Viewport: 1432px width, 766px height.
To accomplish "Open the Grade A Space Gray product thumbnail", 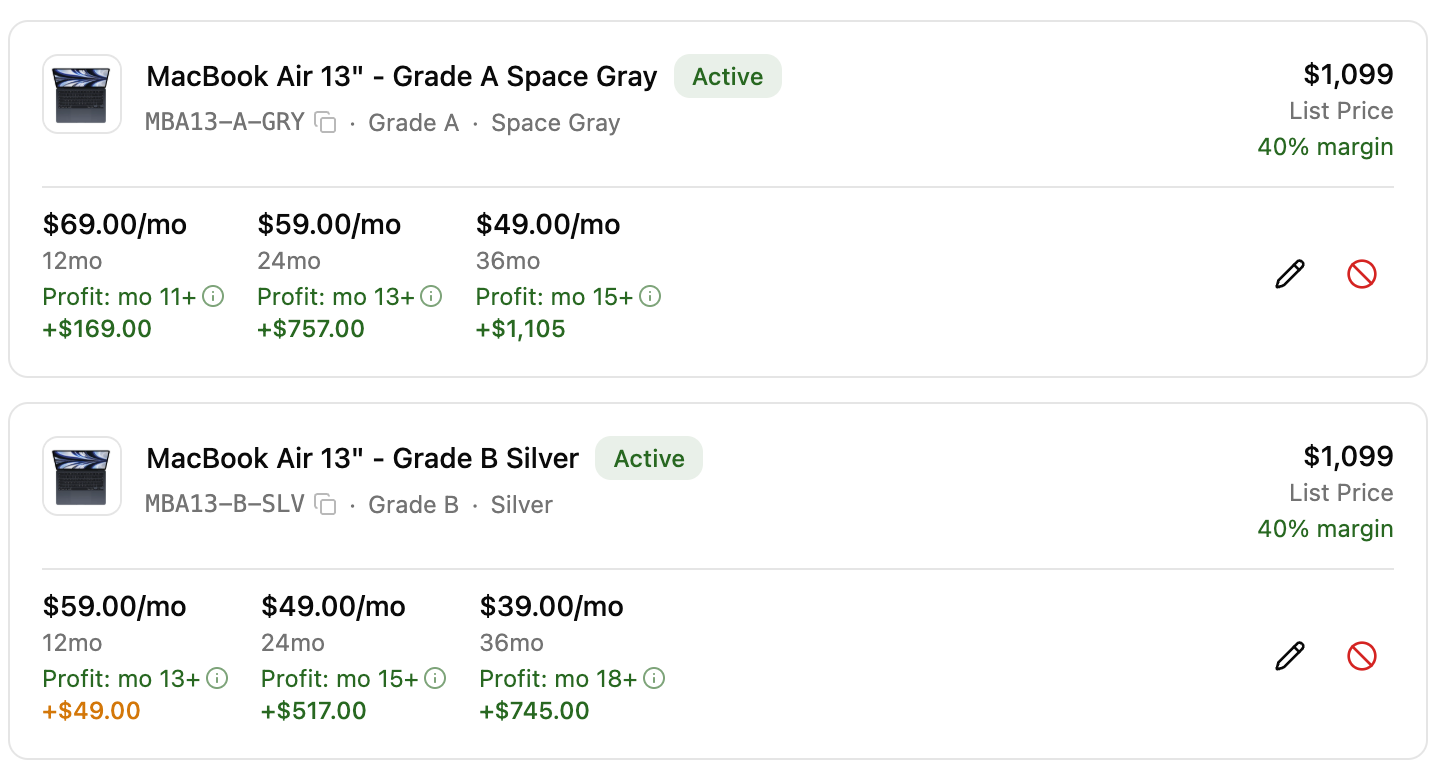I will (x=82, y=94).
